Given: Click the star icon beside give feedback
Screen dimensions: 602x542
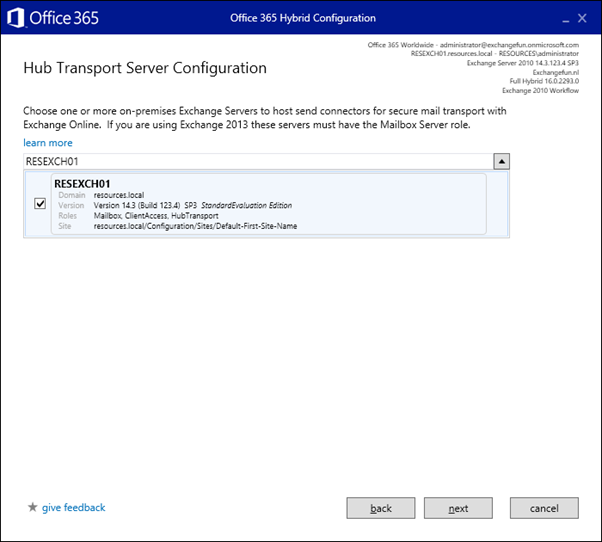Looking at the screenshot, I should pyautogui.click(x=32, y=508).
